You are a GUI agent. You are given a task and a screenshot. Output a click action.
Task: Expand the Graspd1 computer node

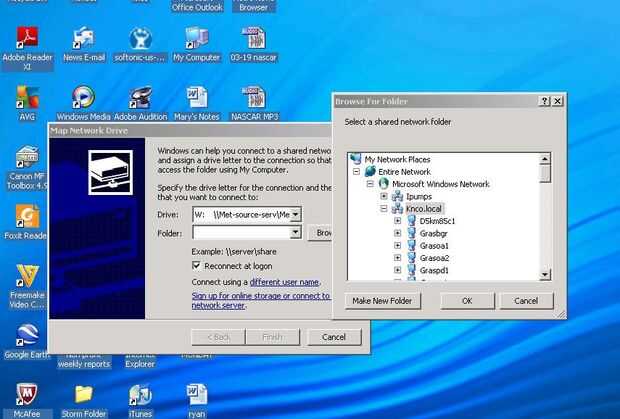[x=398, y=270]
